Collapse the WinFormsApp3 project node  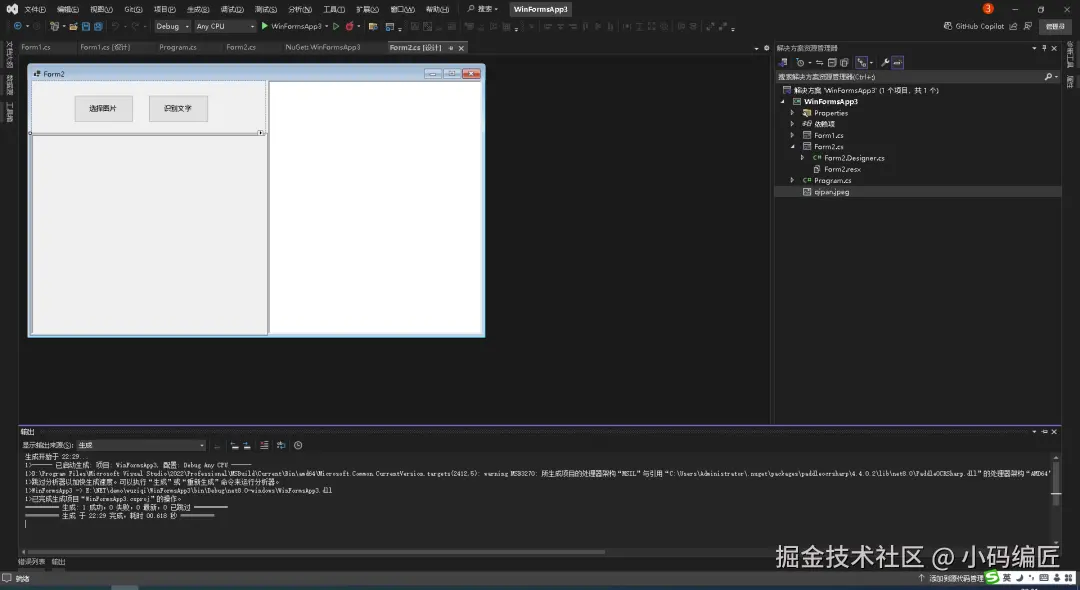[x=782, y=101]
